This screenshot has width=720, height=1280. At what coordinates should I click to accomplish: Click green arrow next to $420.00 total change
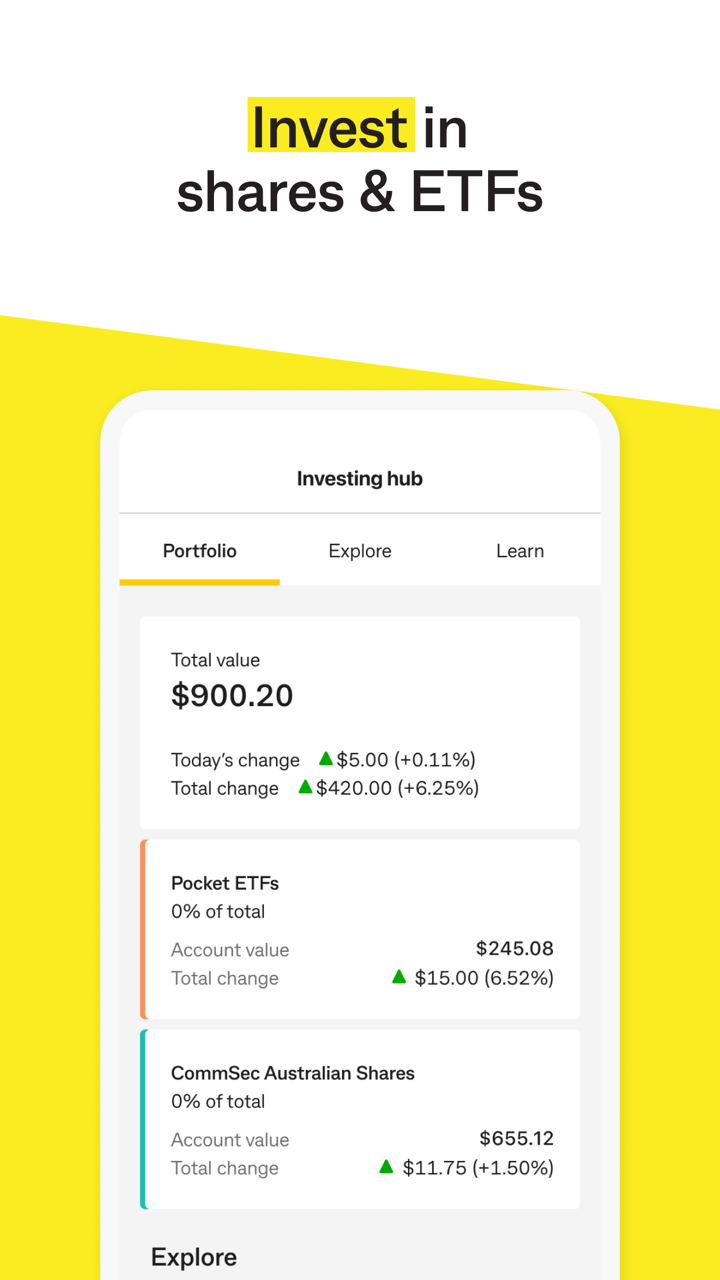pyautogui.click(x=305, y=787)
